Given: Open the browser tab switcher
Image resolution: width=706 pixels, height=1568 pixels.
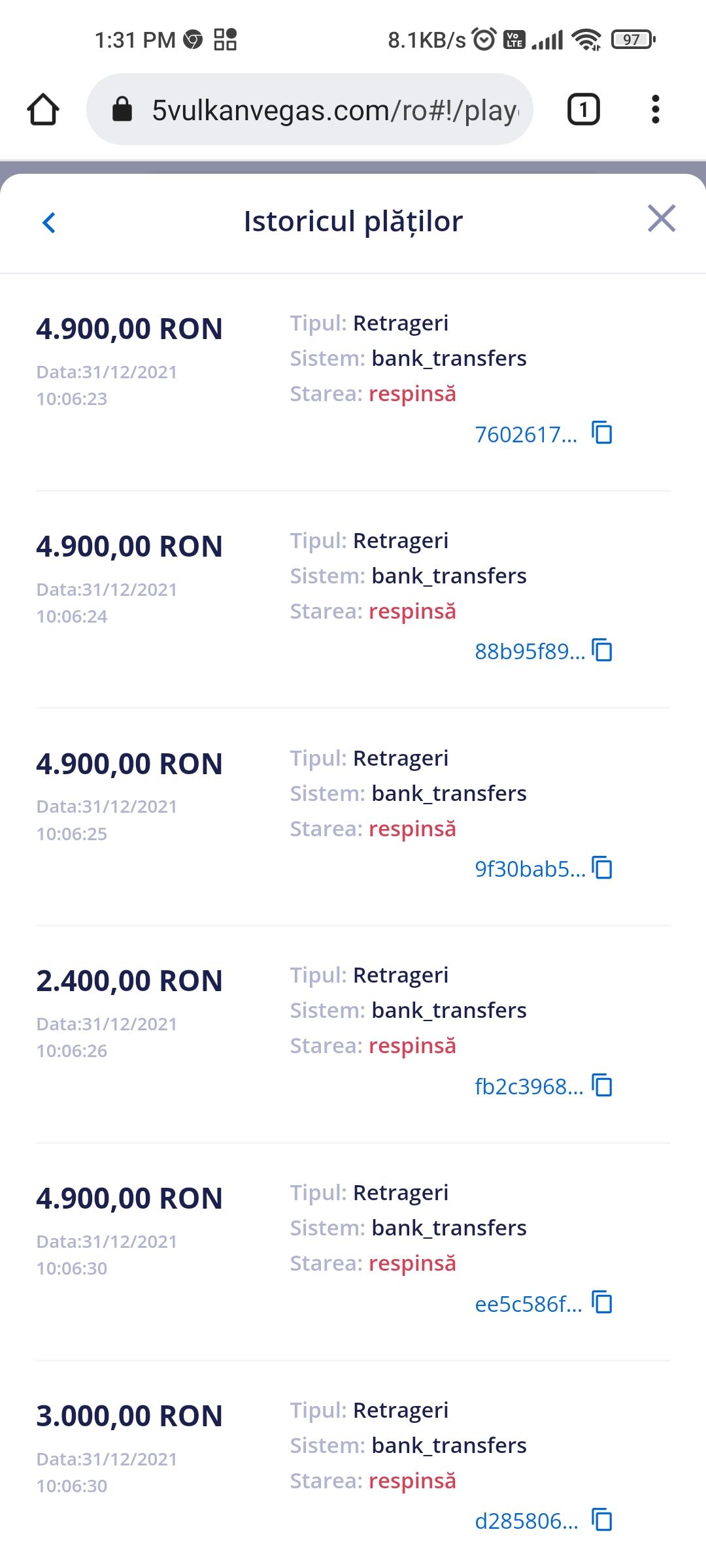Looking at the screenshot, I should click(583, 109).
